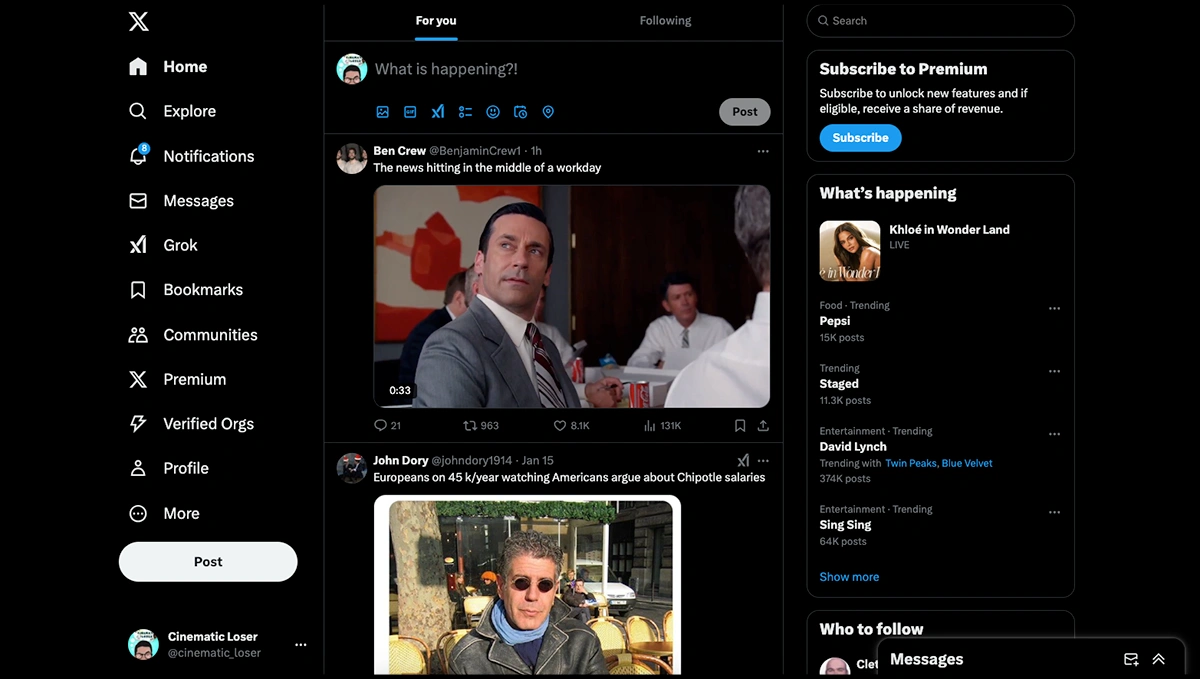This screenshot has width=1200, height=679.
Task: Add a GIF using the GIF icon
Action: pos(410,112)
